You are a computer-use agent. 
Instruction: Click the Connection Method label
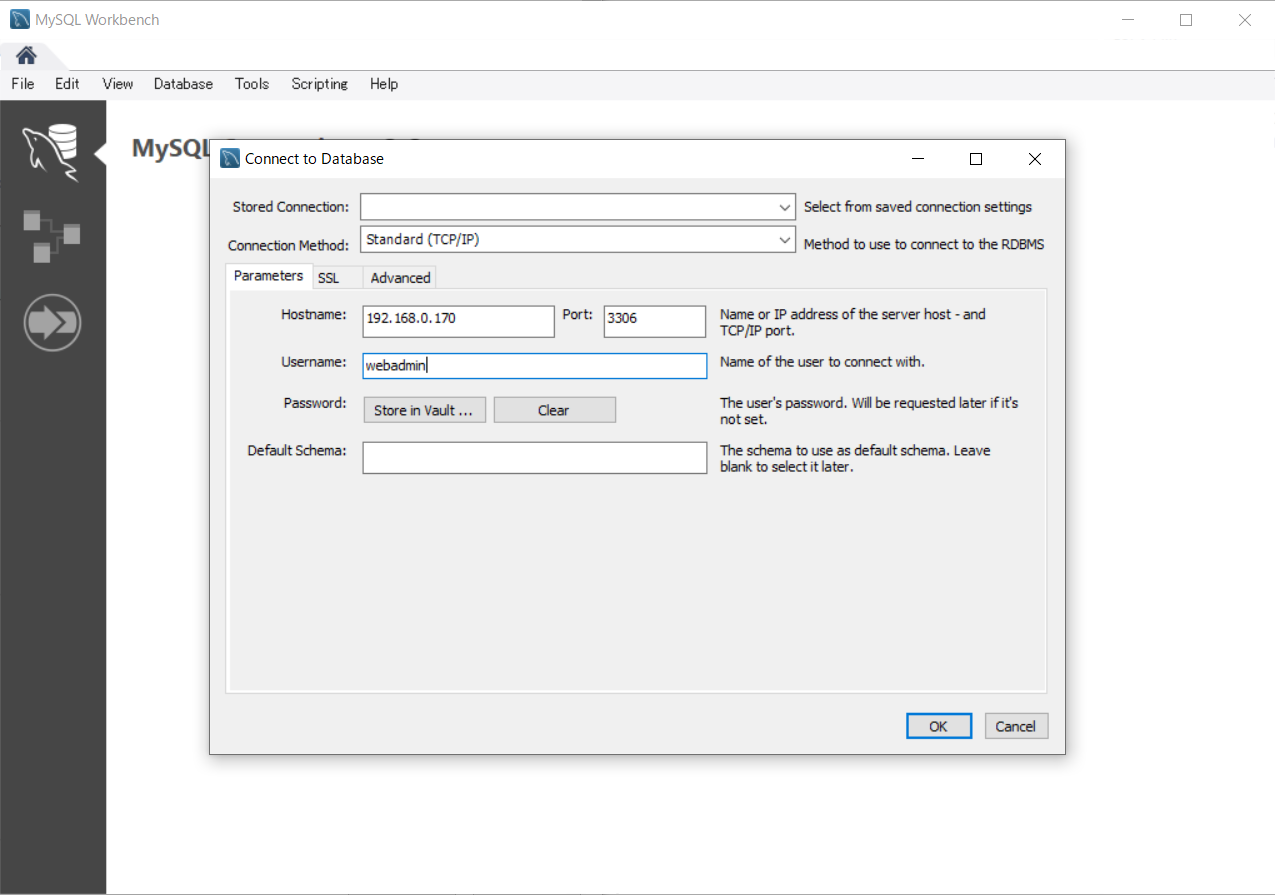(x=289, y=245)
